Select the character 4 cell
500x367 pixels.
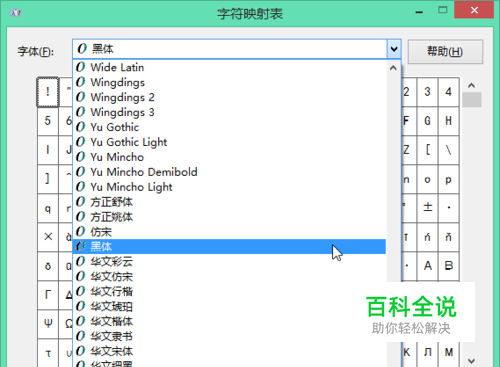pyautogui.click(x=449, y=92)
